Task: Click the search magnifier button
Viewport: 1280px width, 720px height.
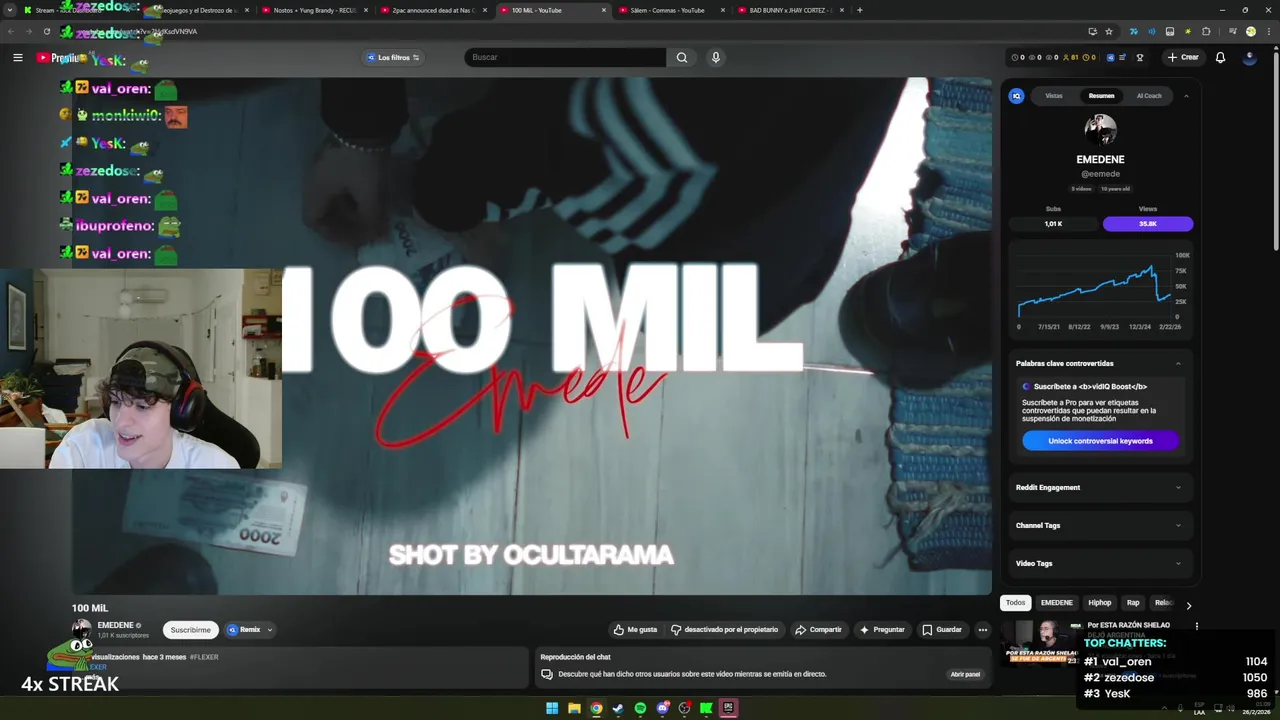Action: click(681, 57)
